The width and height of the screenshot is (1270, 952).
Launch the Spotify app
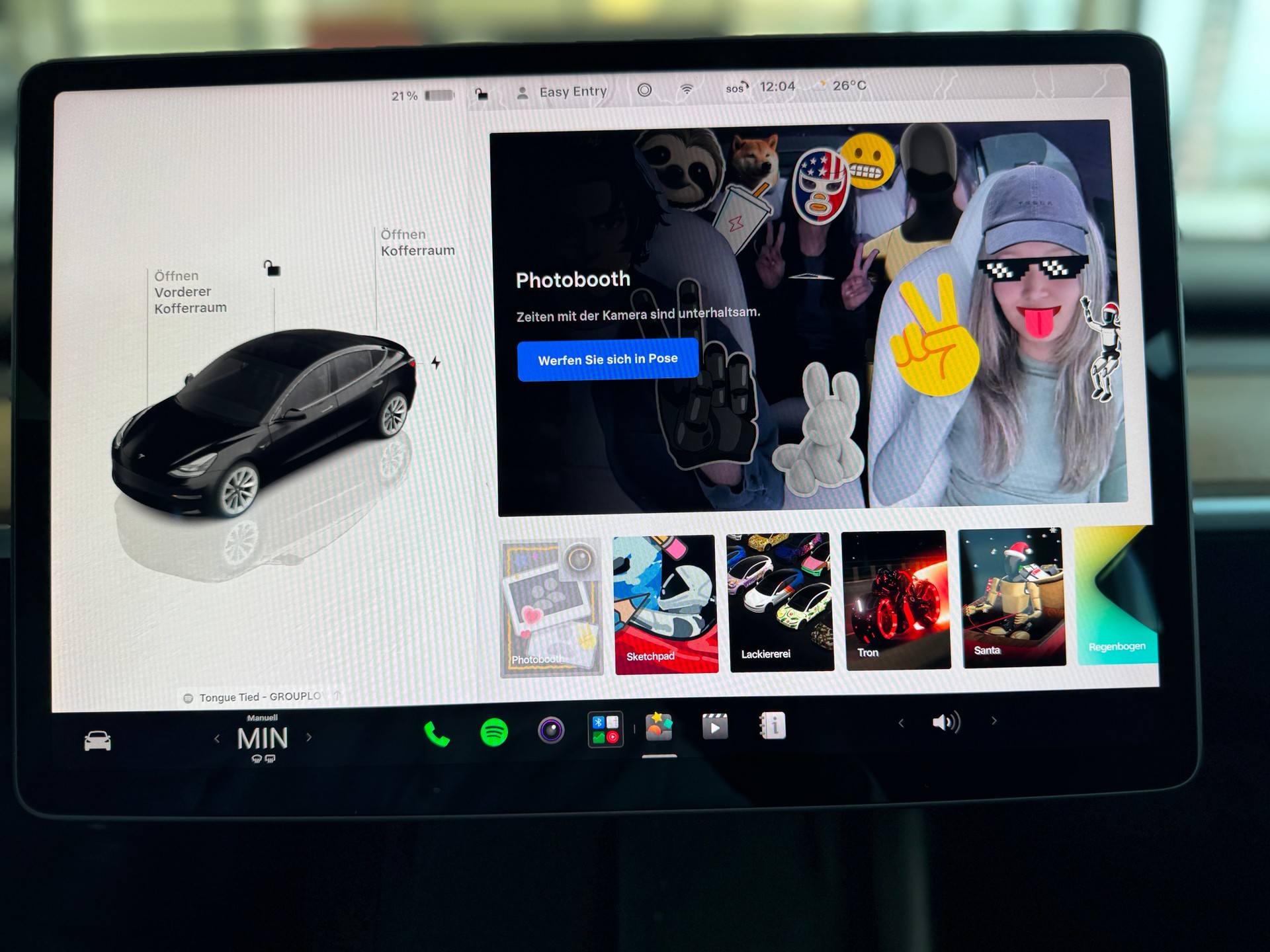[494, 732]
